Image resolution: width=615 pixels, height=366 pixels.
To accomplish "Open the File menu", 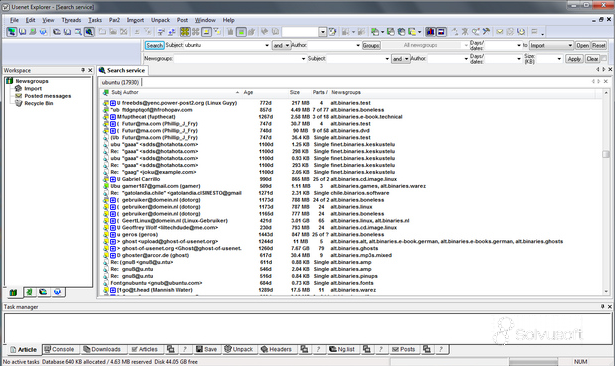I will coord(14,20).
